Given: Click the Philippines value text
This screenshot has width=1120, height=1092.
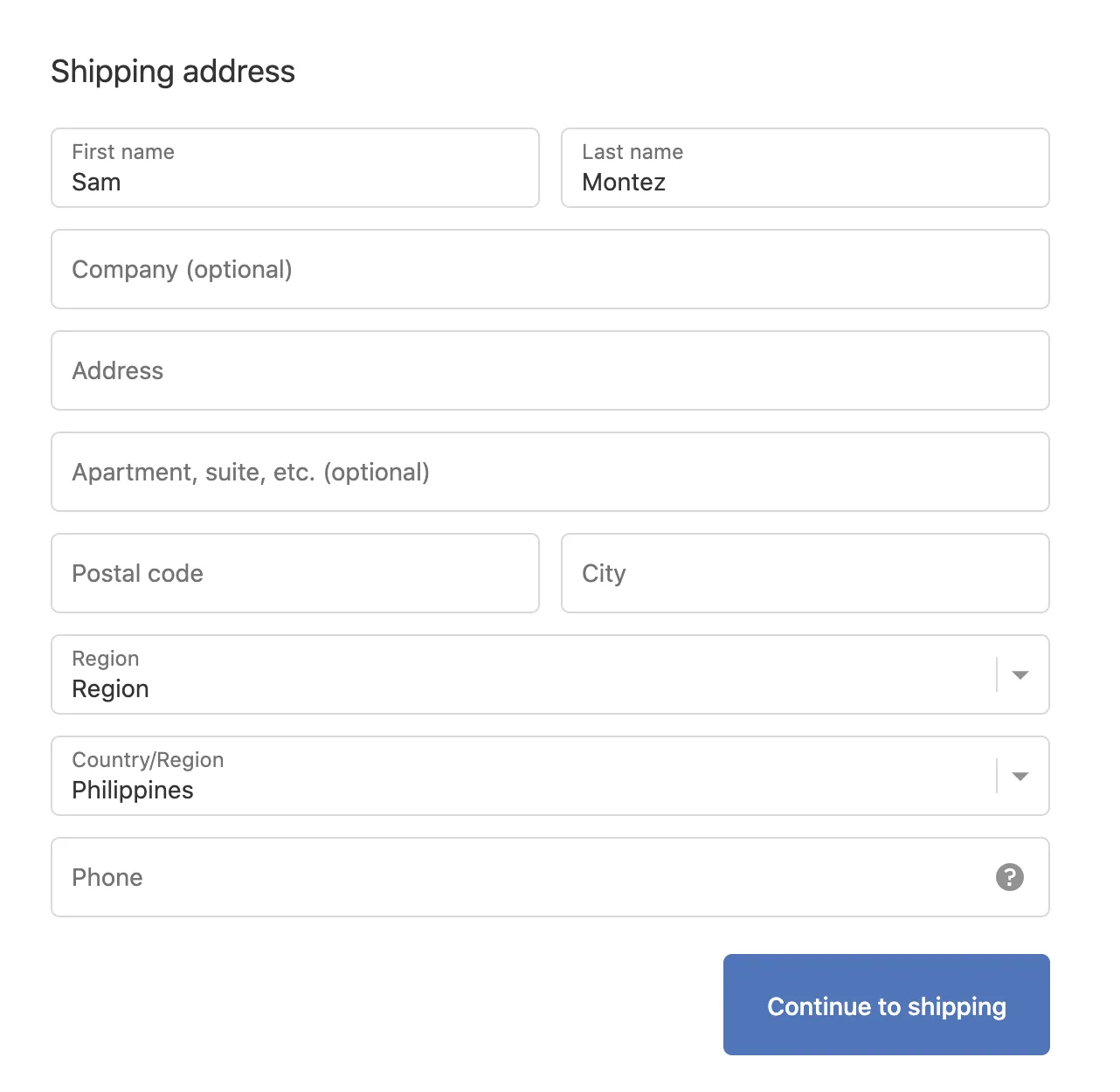Looking at the screenshot, I should (133, 791).
